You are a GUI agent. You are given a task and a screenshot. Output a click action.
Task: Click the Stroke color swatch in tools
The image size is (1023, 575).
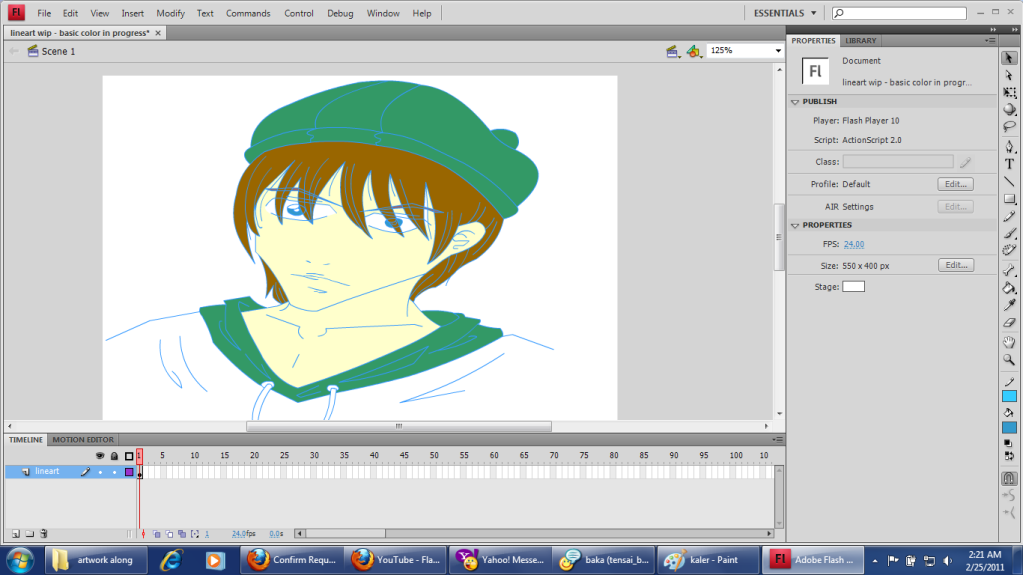tap(1009, 396)
